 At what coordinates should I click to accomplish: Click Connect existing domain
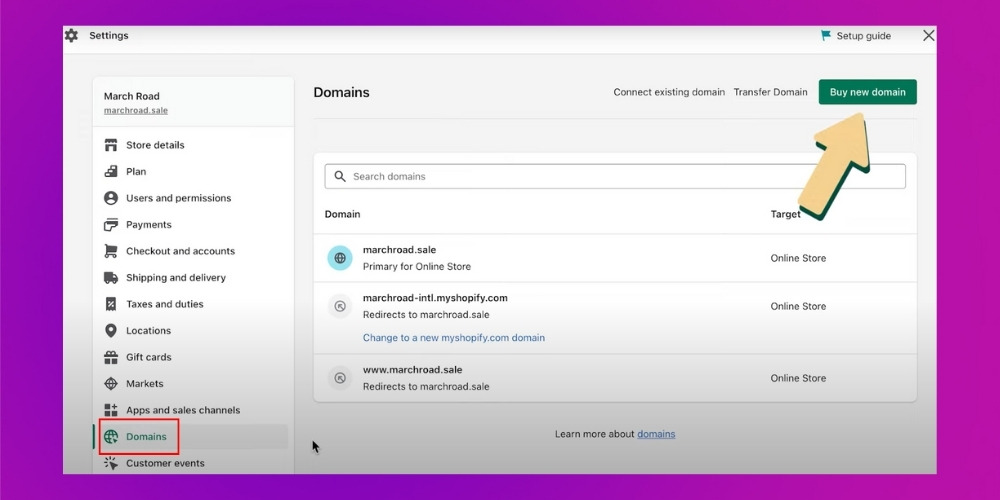(x=669, y=92)
